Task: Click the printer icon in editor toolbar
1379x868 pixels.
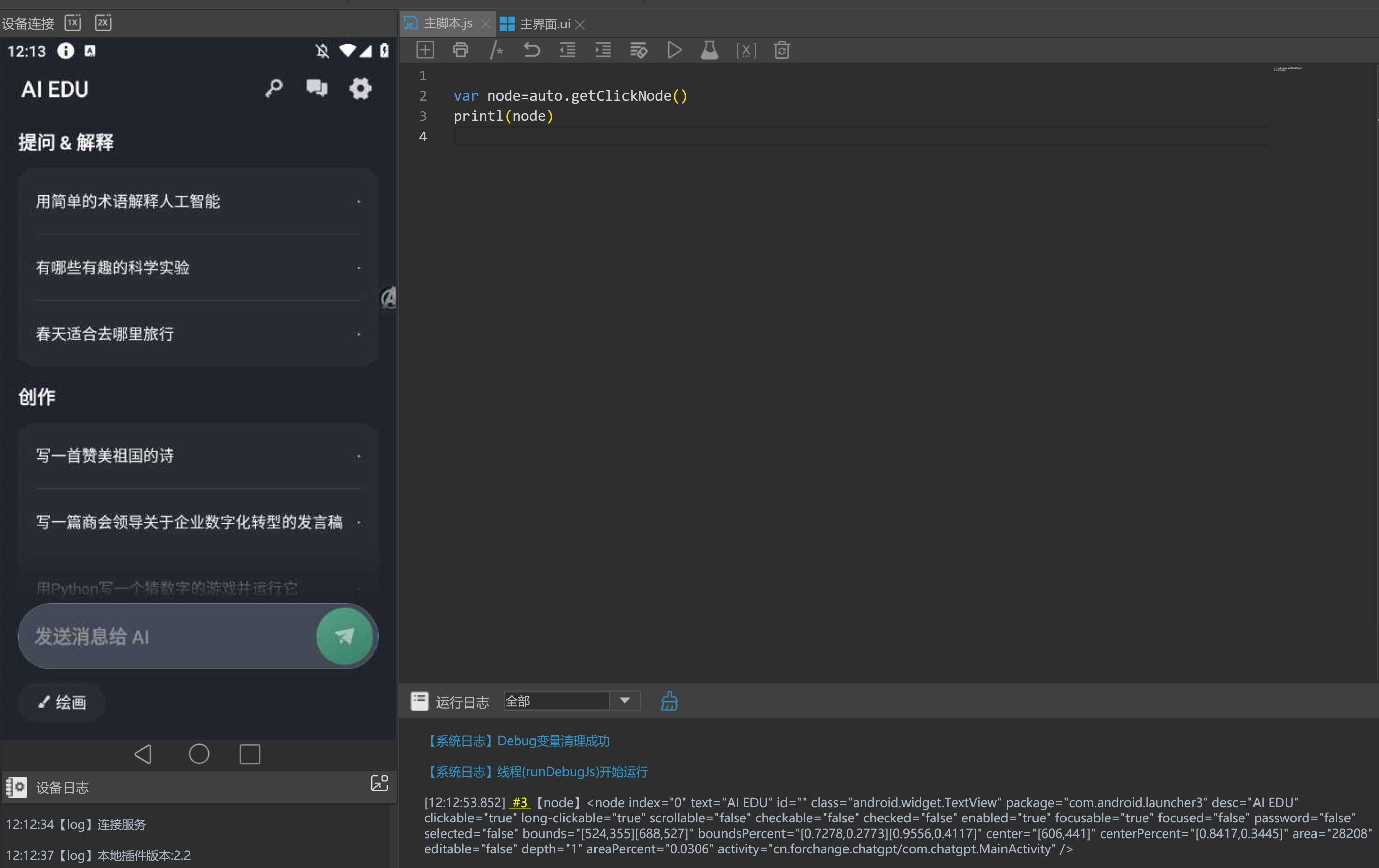Action: pos(460,50)
